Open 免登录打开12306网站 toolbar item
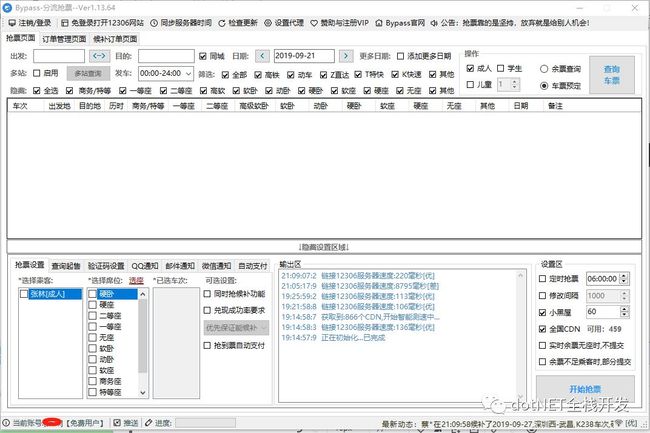650x433 pixels. click(102, 23)
